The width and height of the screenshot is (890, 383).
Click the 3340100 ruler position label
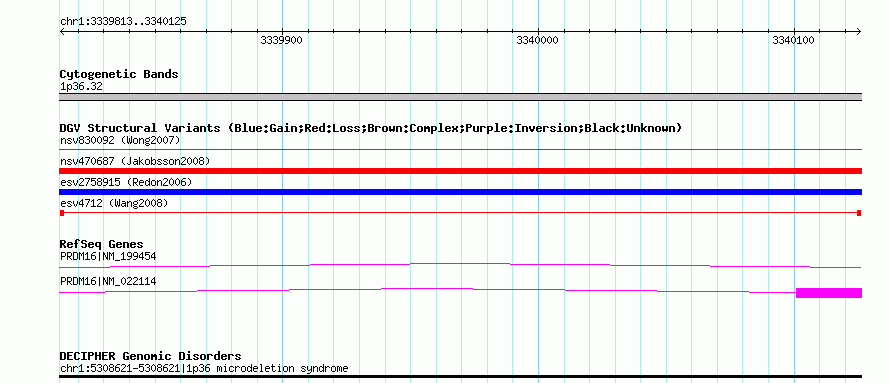click(793, 40)
